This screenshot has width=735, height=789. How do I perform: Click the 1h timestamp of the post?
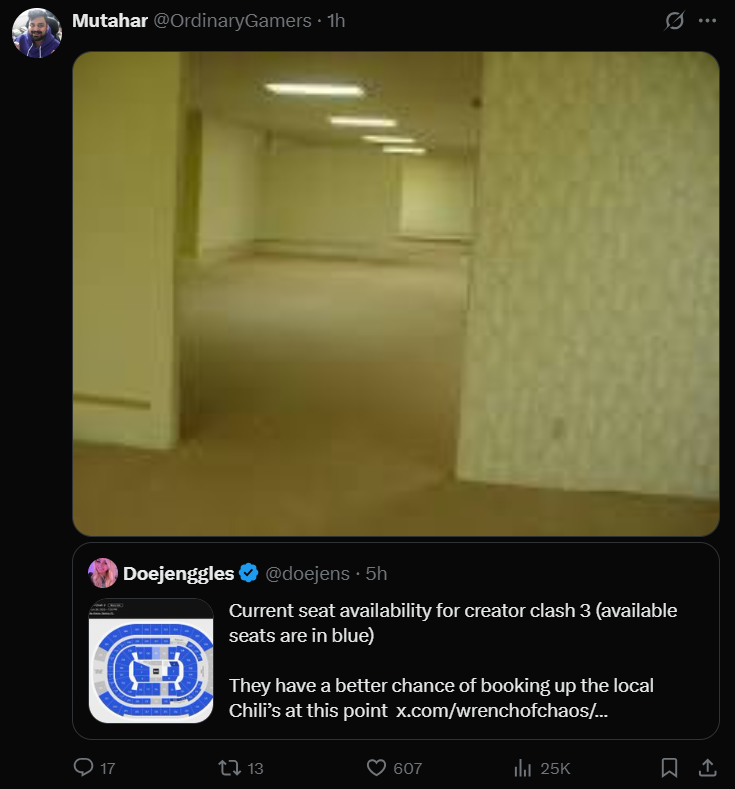click(x=336, y=21)
